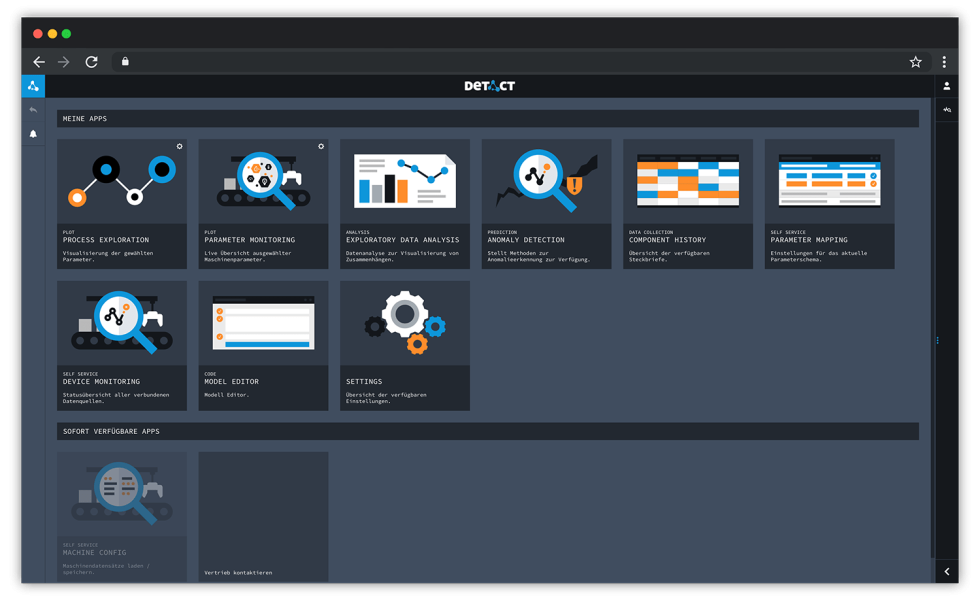Expand the chevron panel at the bottom right
The width and height of the screenshot is (980, 600).
click(x=947, y=571)
